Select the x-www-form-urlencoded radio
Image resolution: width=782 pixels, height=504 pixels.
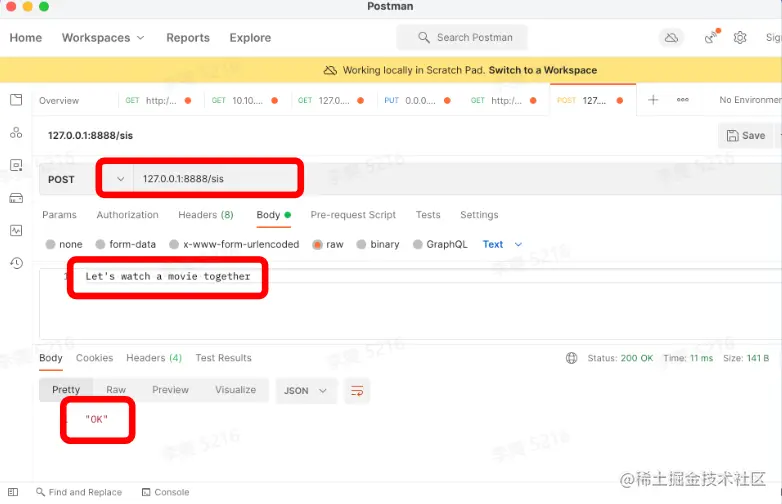click(x=174, y=244)
